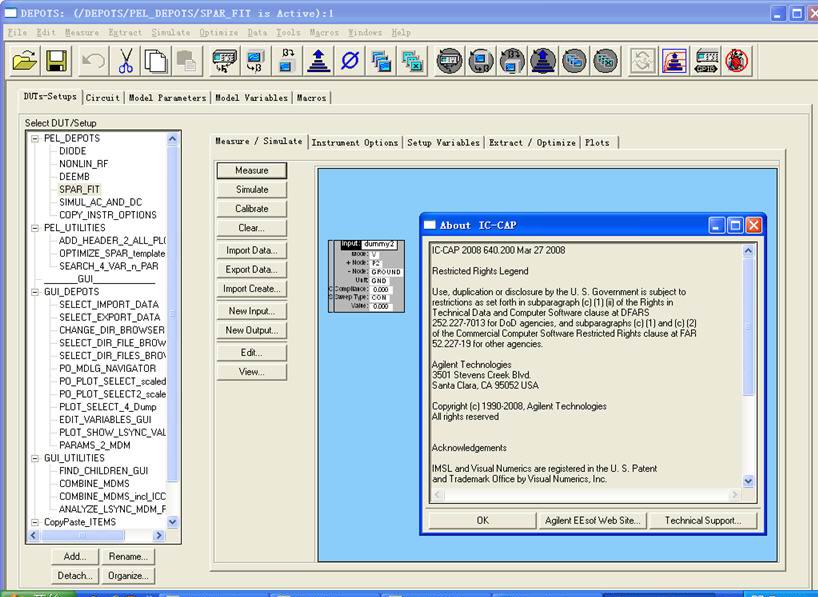Click the round pyramid optimize-all icon
The image size is (818, 597).
tap(543, 61)
